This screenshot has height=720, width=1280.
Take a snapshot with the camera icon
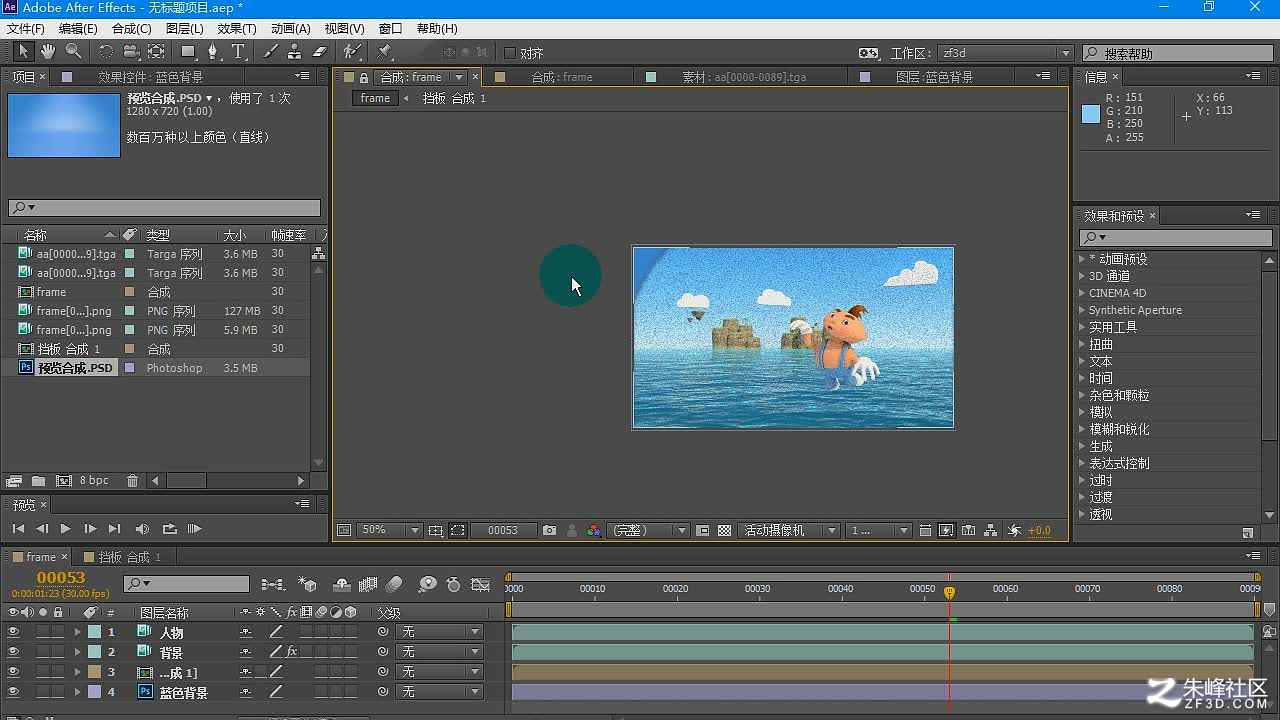pos(549,531)
